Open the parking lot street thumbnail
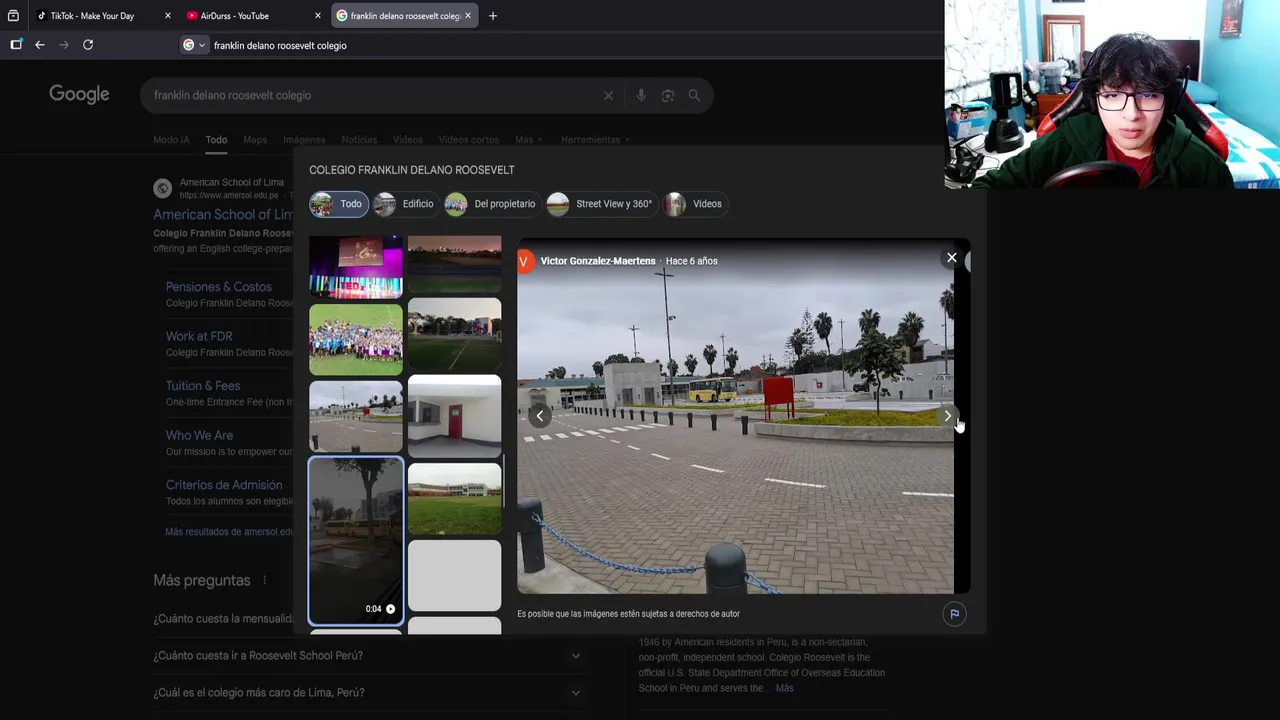This screenshot has height=720, width=1280. pyautogui.click(x=356, y=416)
